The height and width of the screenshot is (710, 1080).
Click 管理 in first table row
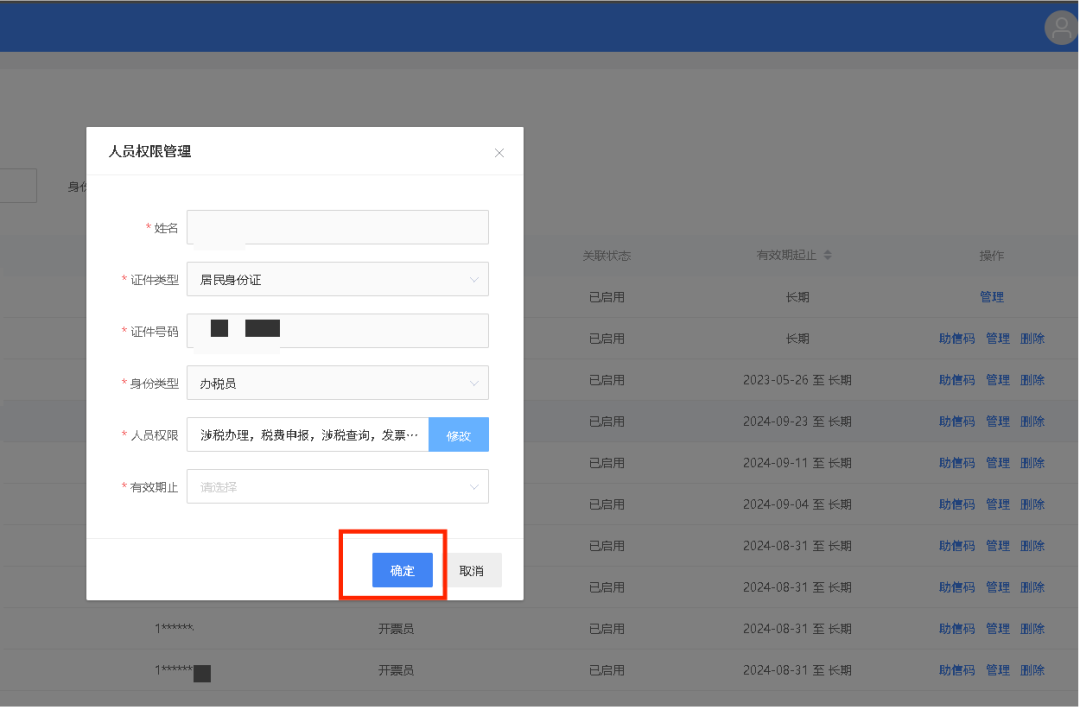pos(992,297)
